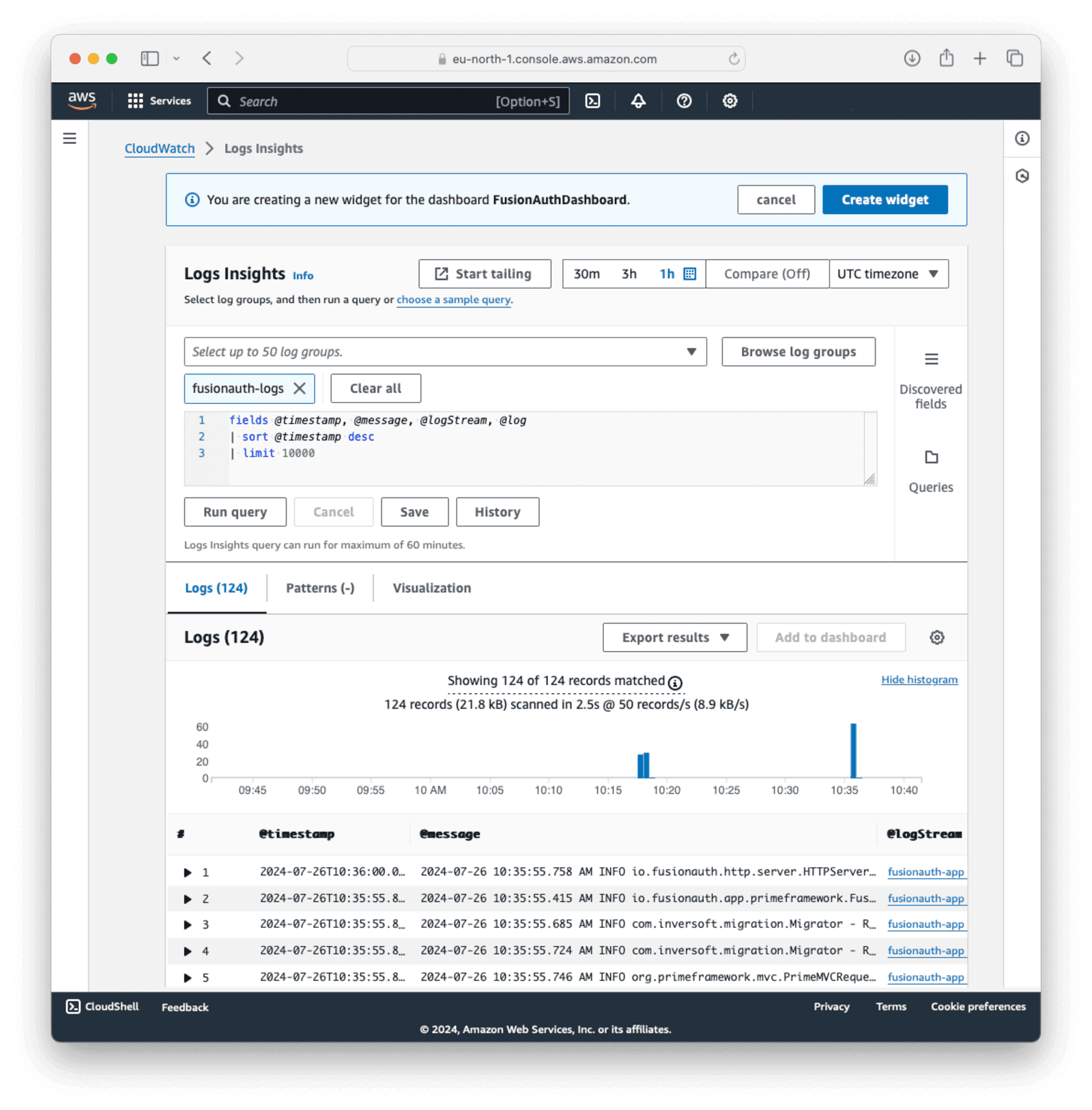Launch CloudShell from the top toolbar icon
Viewport: 1092px width, 1110px height.
point(593,101)
